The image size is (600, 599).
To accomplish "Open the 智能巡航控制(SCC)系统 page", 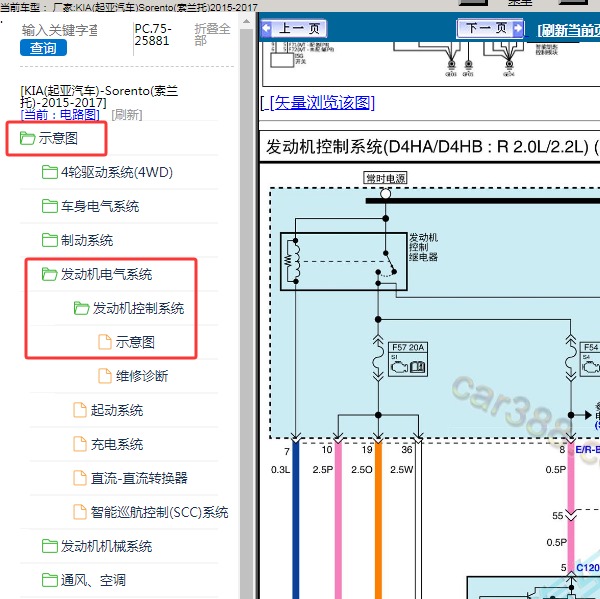I will tap(160, 512).
